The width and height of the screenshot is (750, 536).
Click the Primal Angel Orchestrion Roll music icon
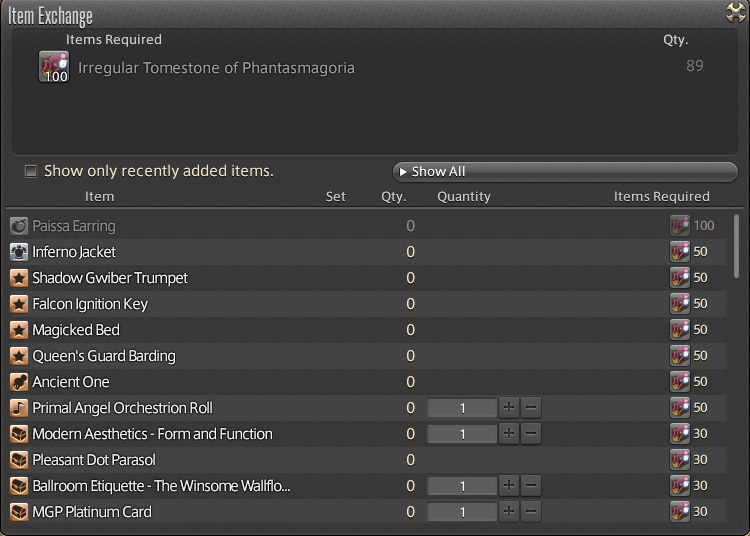tap(19, 408)
